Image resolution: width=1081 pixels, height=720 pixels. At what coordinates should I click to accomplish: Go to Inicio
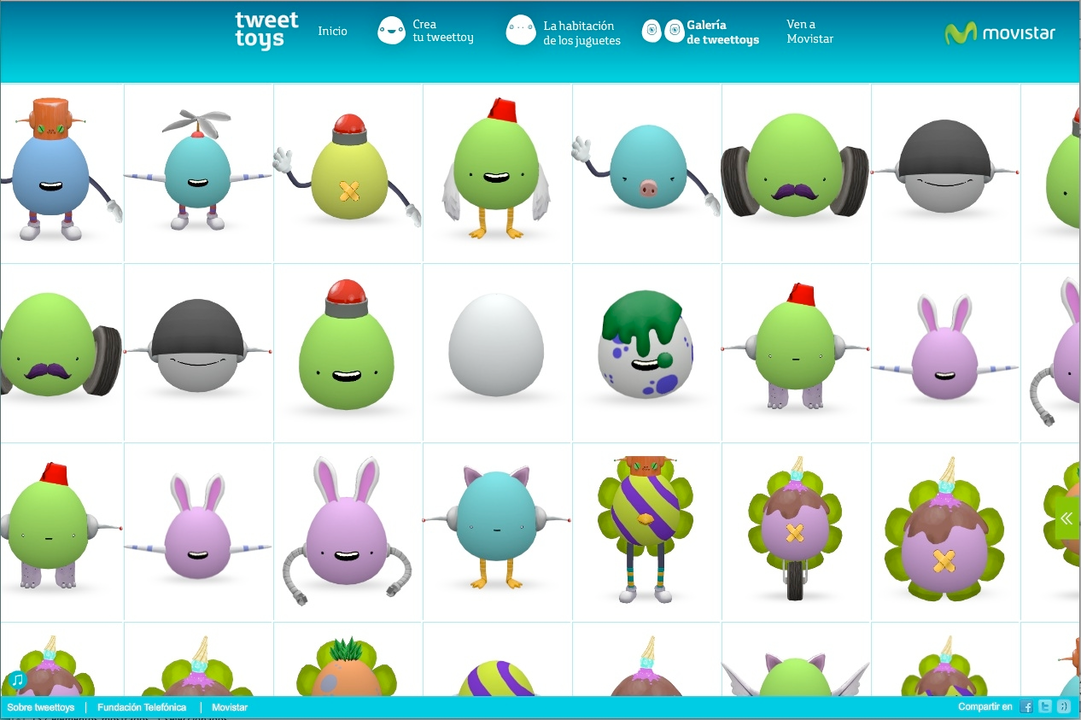coord(332,31)
